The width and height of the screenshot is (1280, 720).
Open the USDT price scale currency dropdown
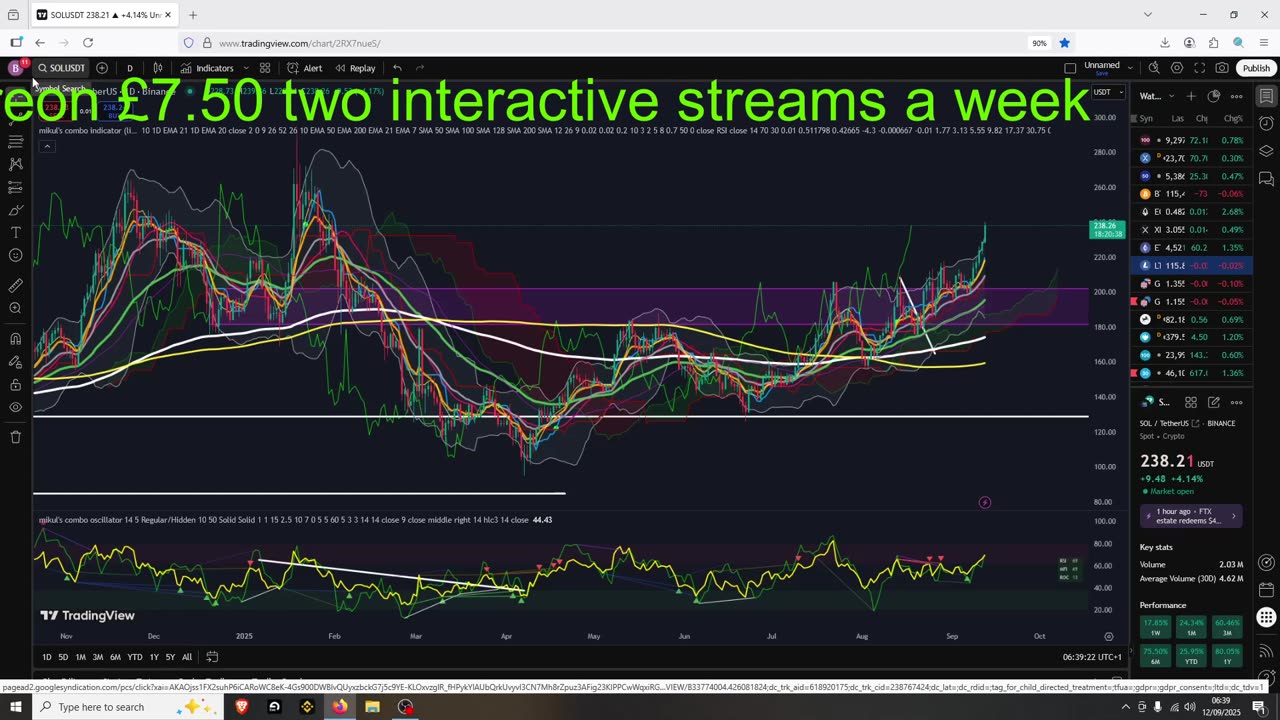click(1106, 92)
